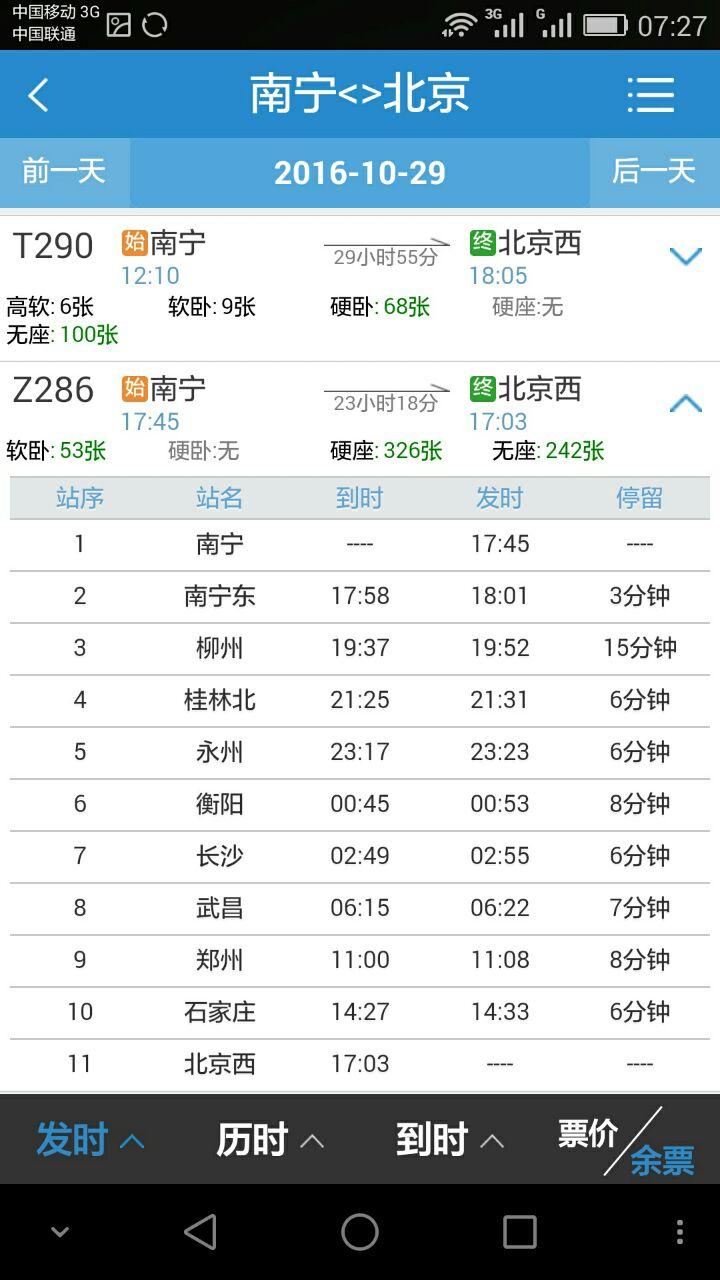The image size is (720, 1280).
Task: Collapse Z286 train stop list
Action: (x=685, y=404)
